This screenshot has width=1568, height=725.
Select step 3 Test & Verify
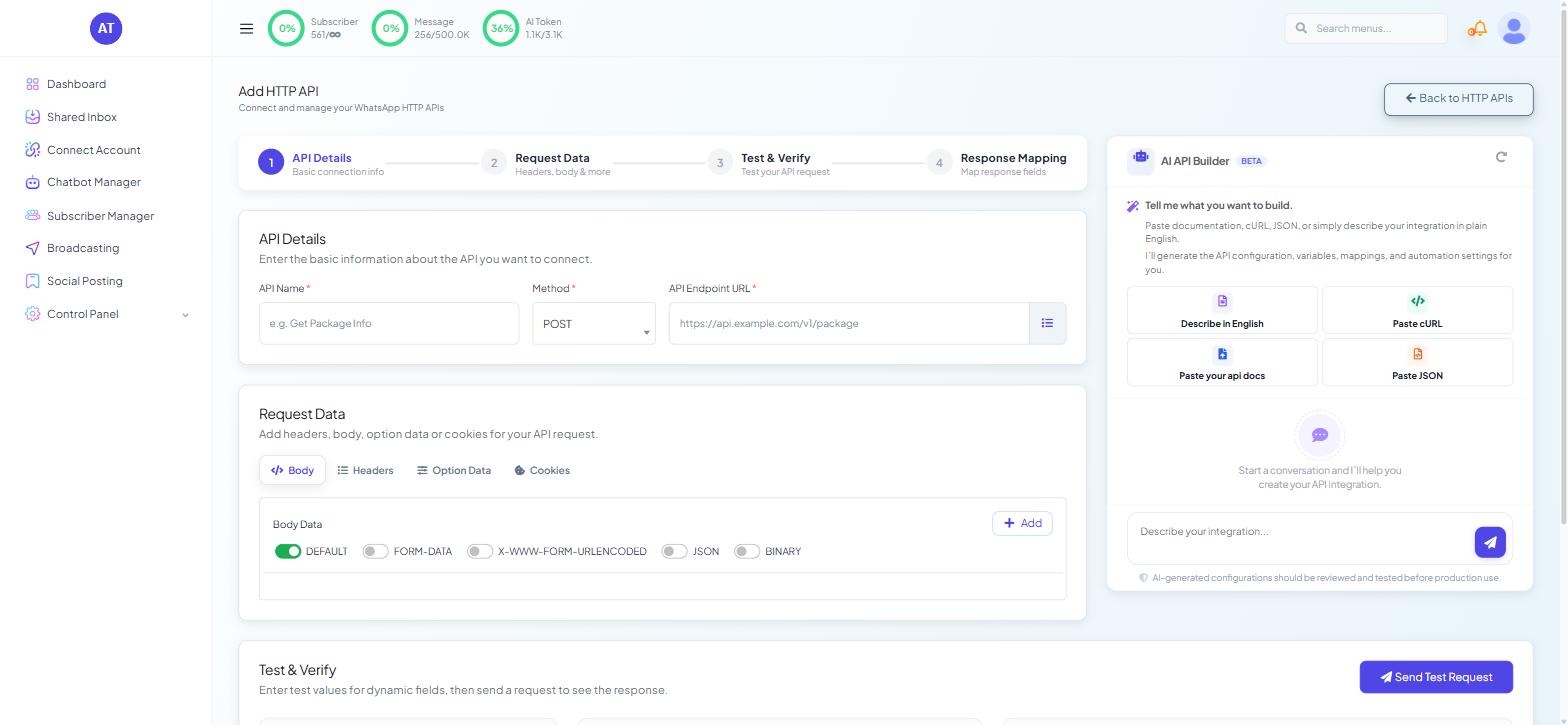(769, 163)
